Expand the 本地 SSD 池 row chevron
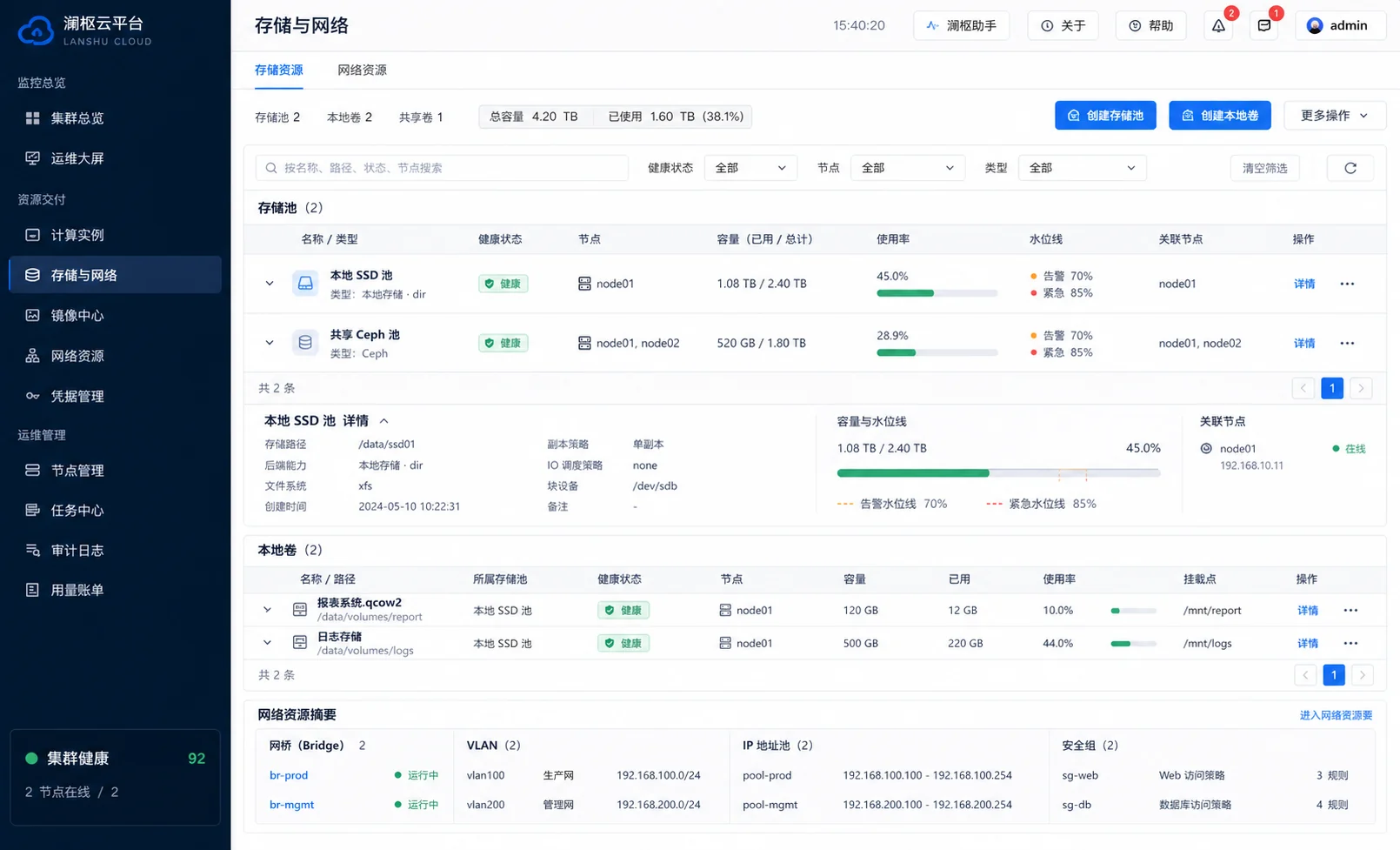Viewport: 1400px width, 850px height. (270, 284)
